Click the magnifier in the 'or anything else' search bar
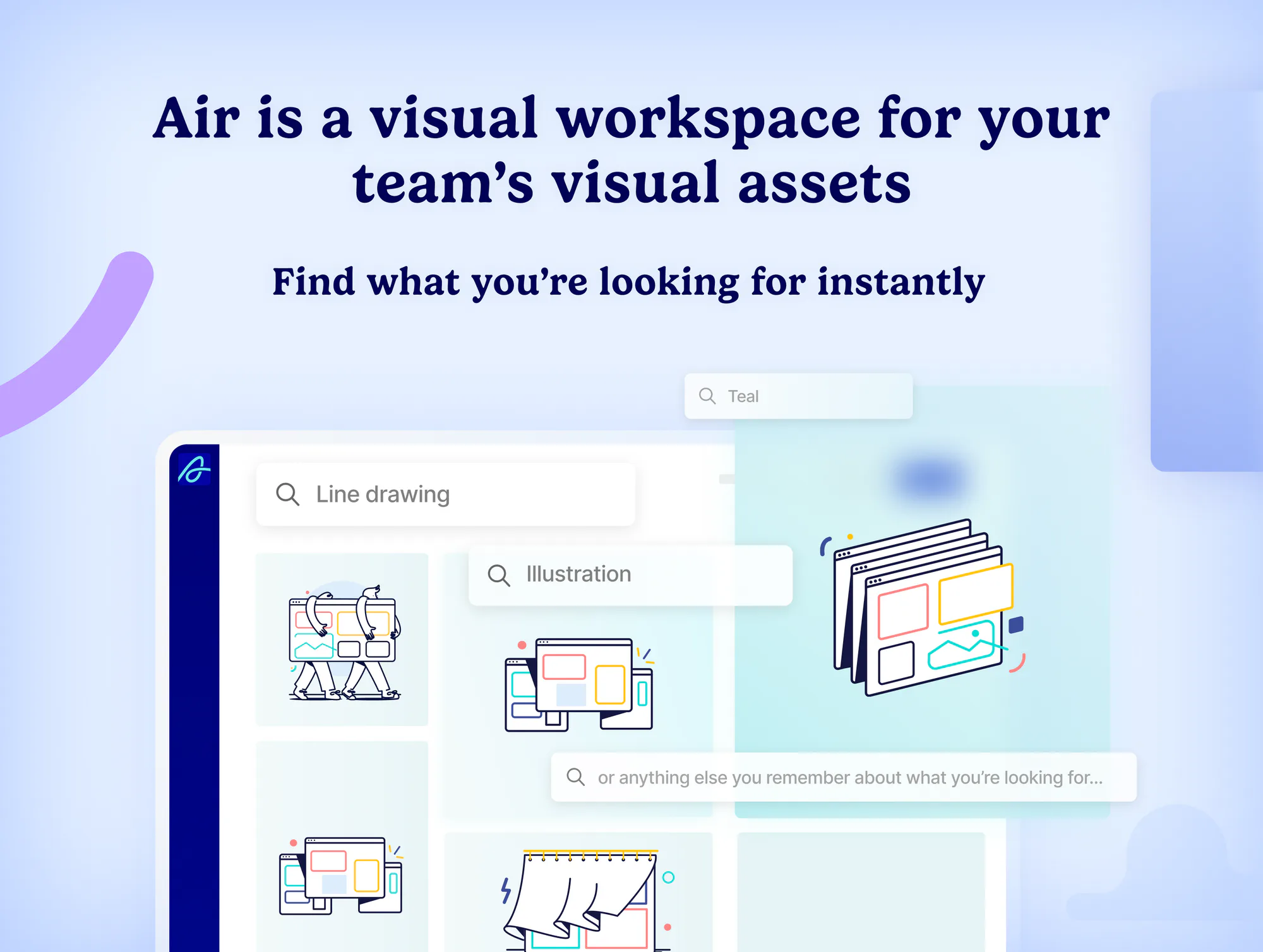Viewport: 1263px width, 952px height. tap(575, 776)
